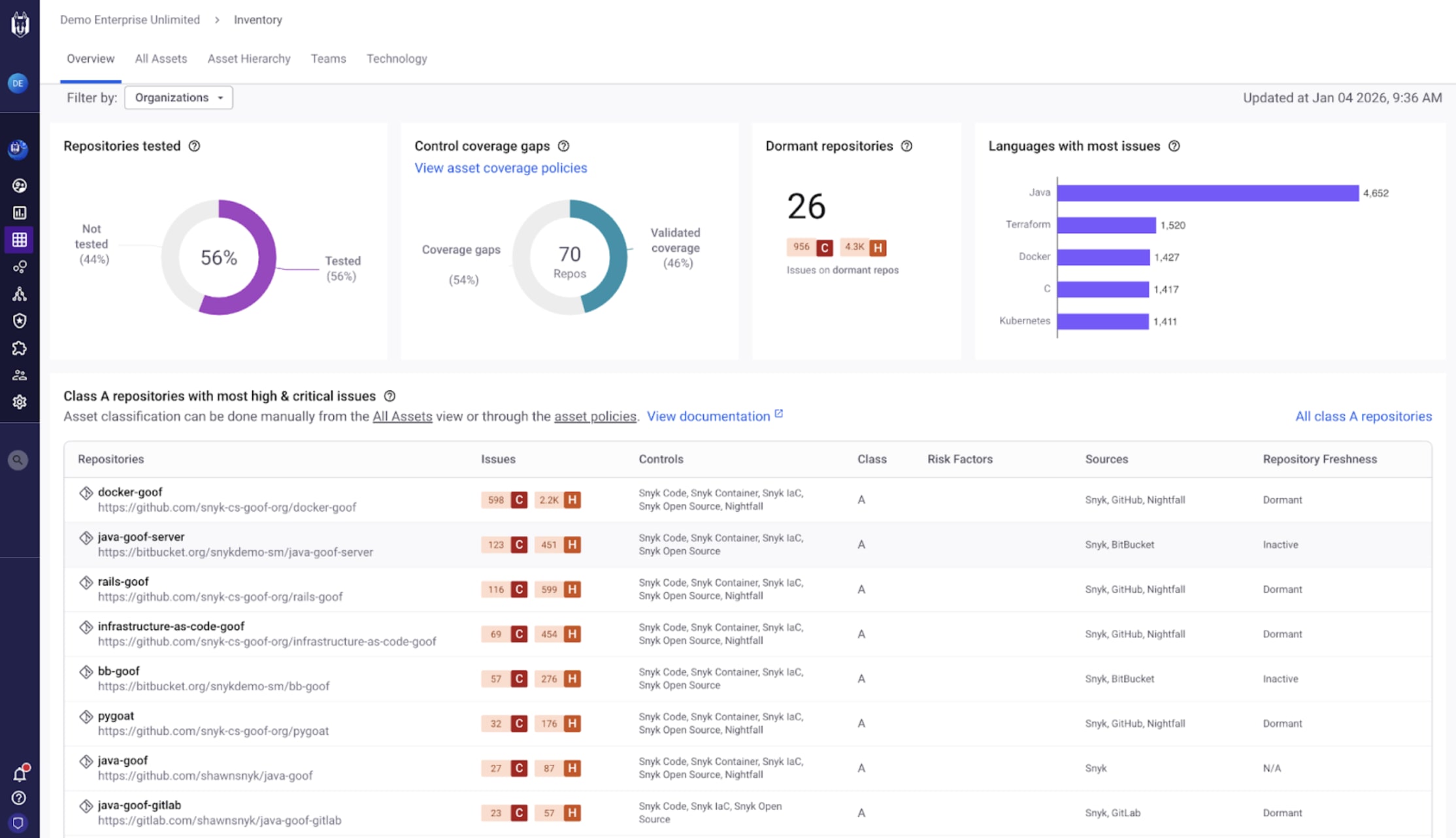Open the Teams tab
The width and height of the screenshot is (1456, 838).
(x=328, y=59)
